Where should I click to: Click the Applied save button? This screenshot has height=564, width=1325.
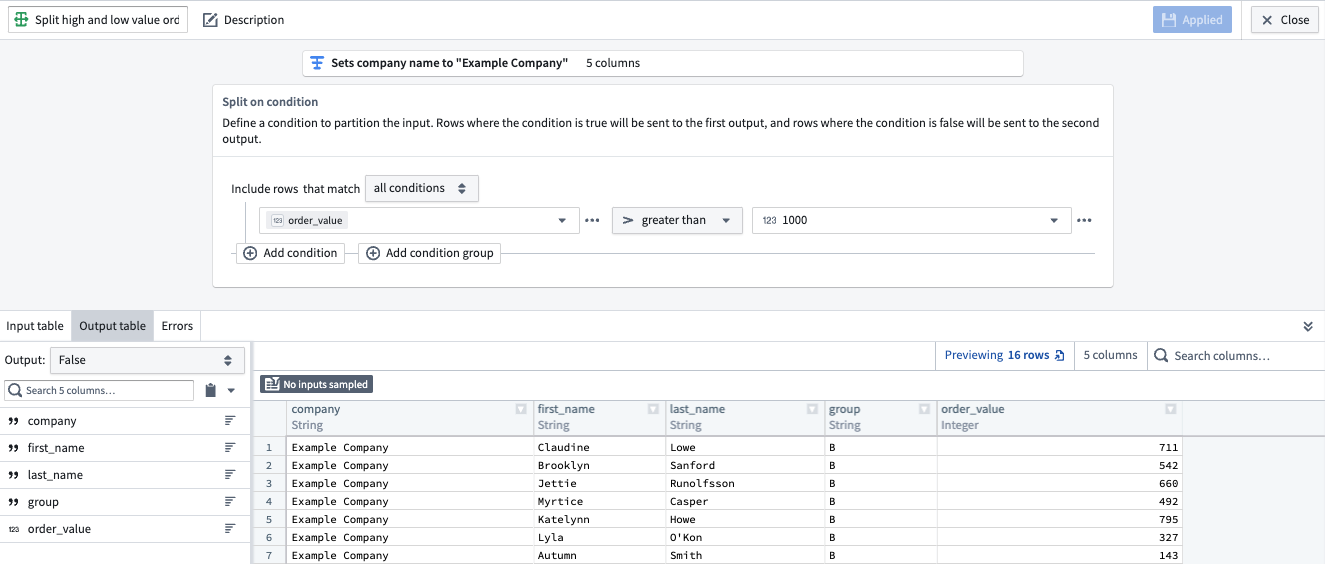pyautogui.click(x=1192, y=20)
